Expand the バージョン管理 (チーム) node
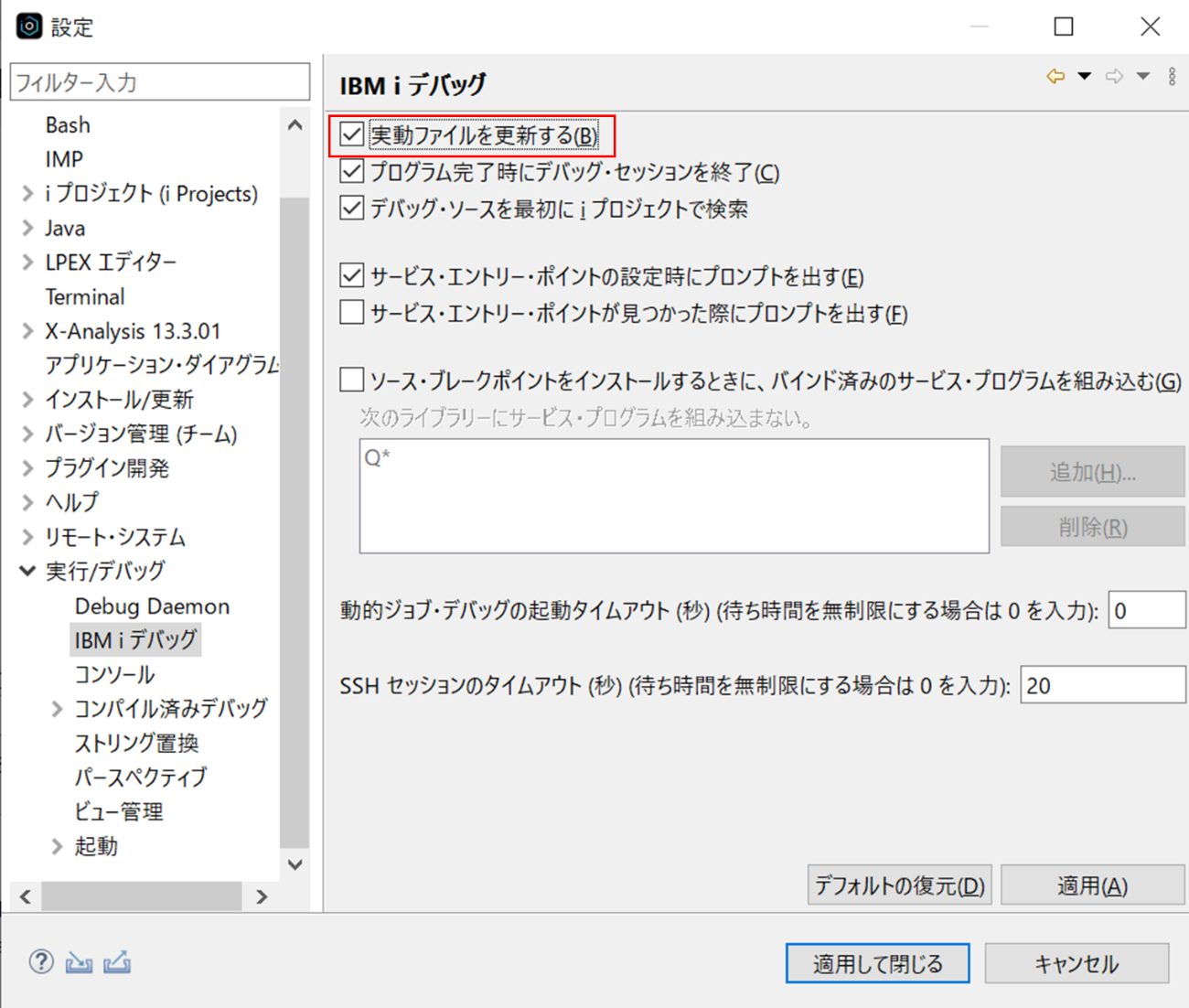This screenshot has width=1189, height=1008. (x=27, y=434)
